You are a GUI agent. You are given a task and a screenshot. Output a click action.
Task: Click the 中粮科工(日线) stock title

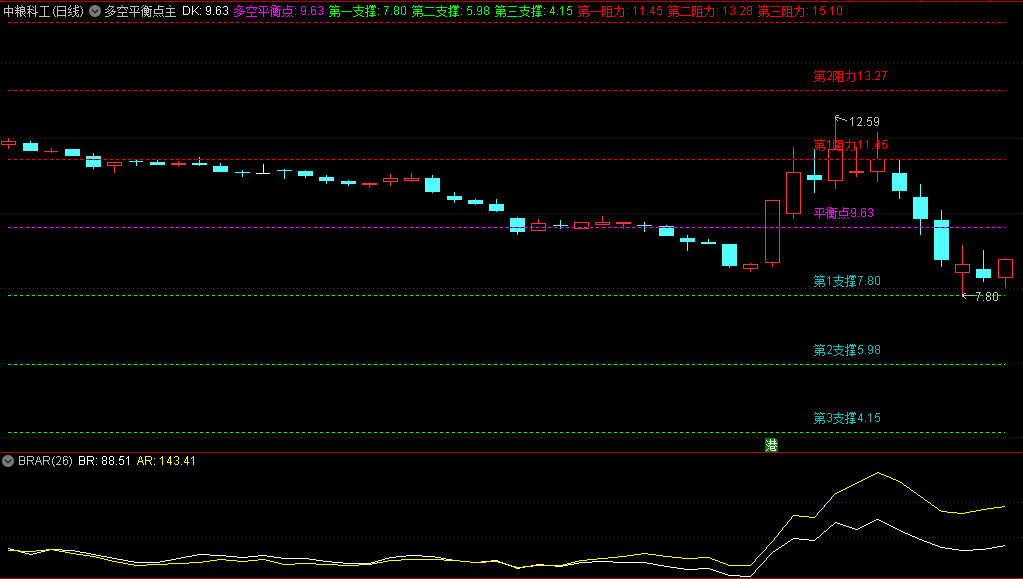[x=44, y=11]
